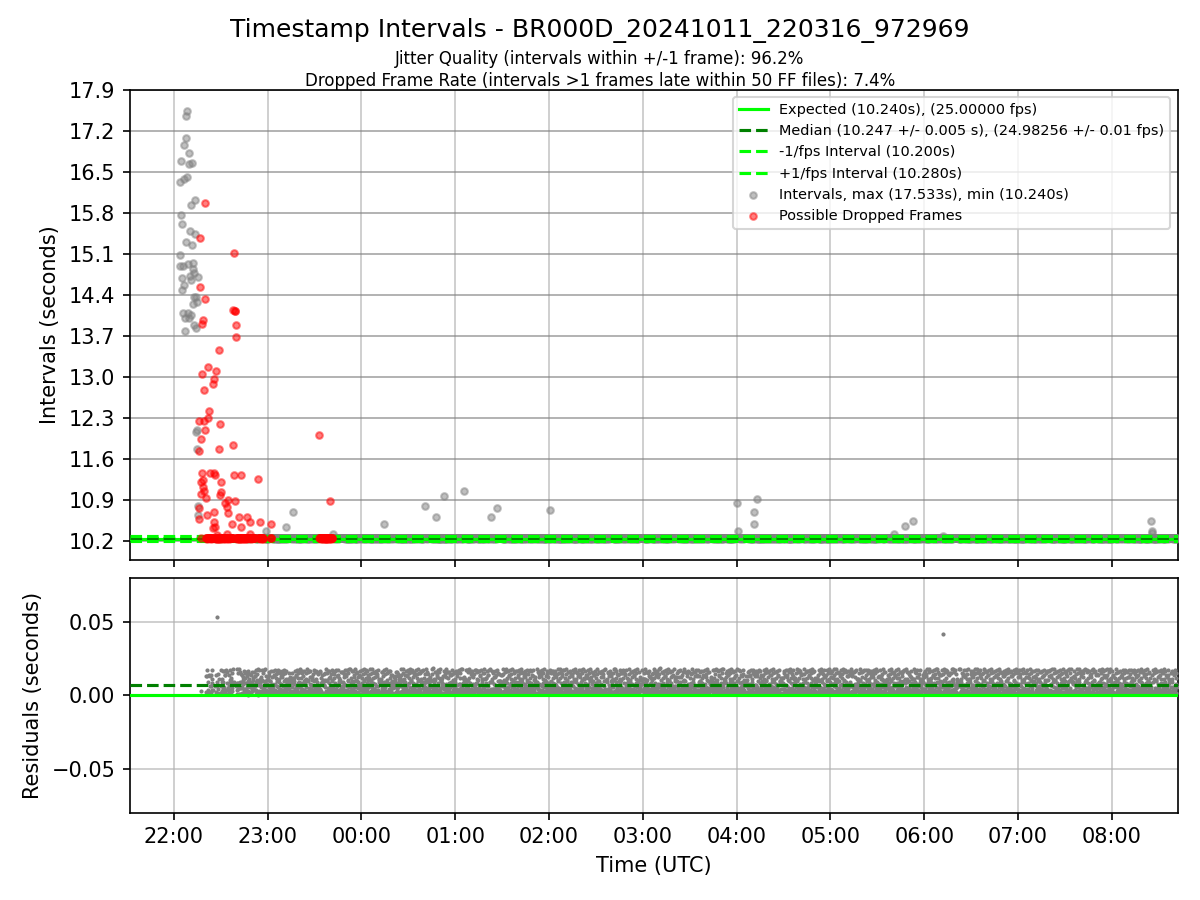Viewport: 1200px width, 900px height.
Task: Click the solid green line sample in the legend
Action: click(x=753, y=109)
